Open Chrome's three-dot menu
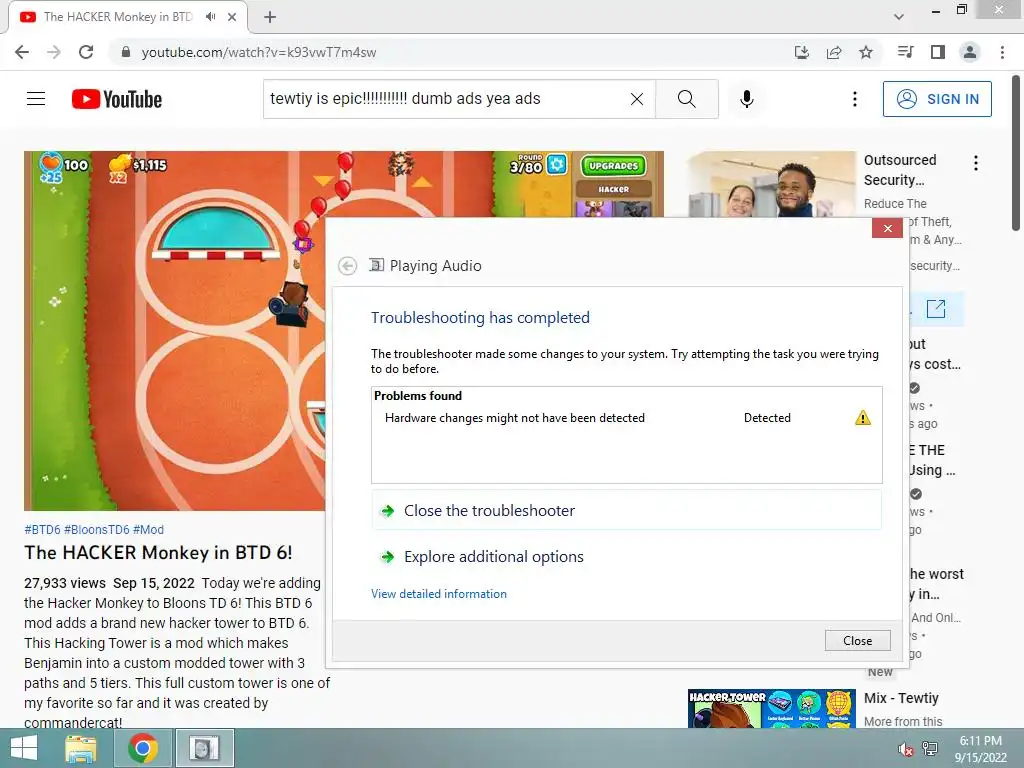 point(1002,52)
